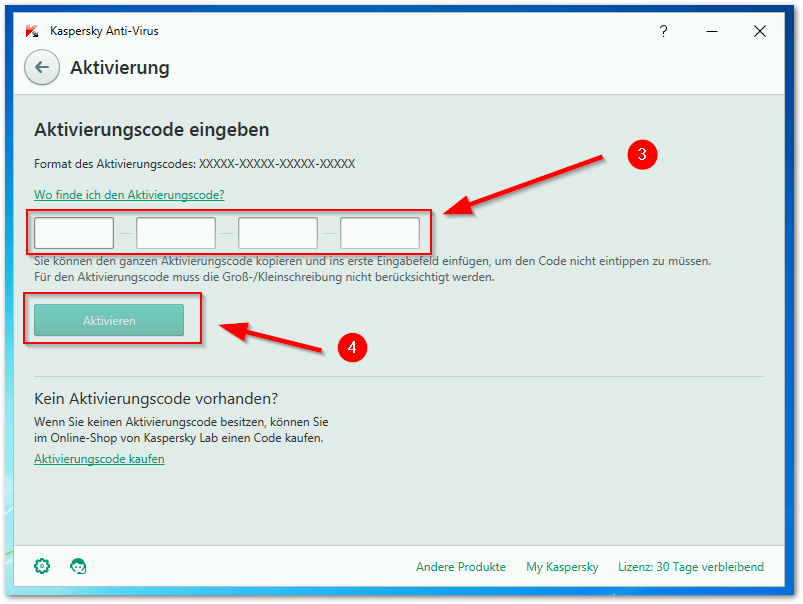This screenshot has height=604, width=803.
Task: Open the 'My Kaspersky' link
Action: 562,567
